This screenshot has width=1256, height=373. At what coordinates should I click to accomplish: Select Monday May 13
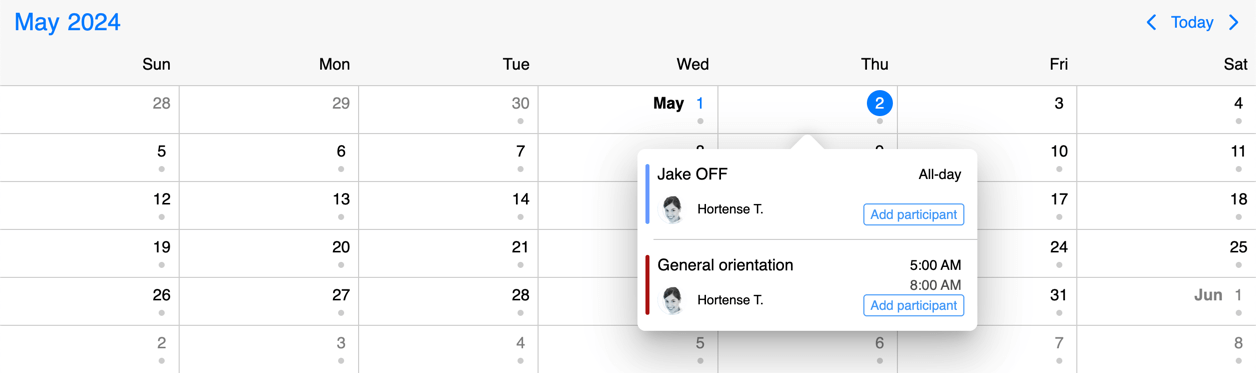click(x=341, y=199)
